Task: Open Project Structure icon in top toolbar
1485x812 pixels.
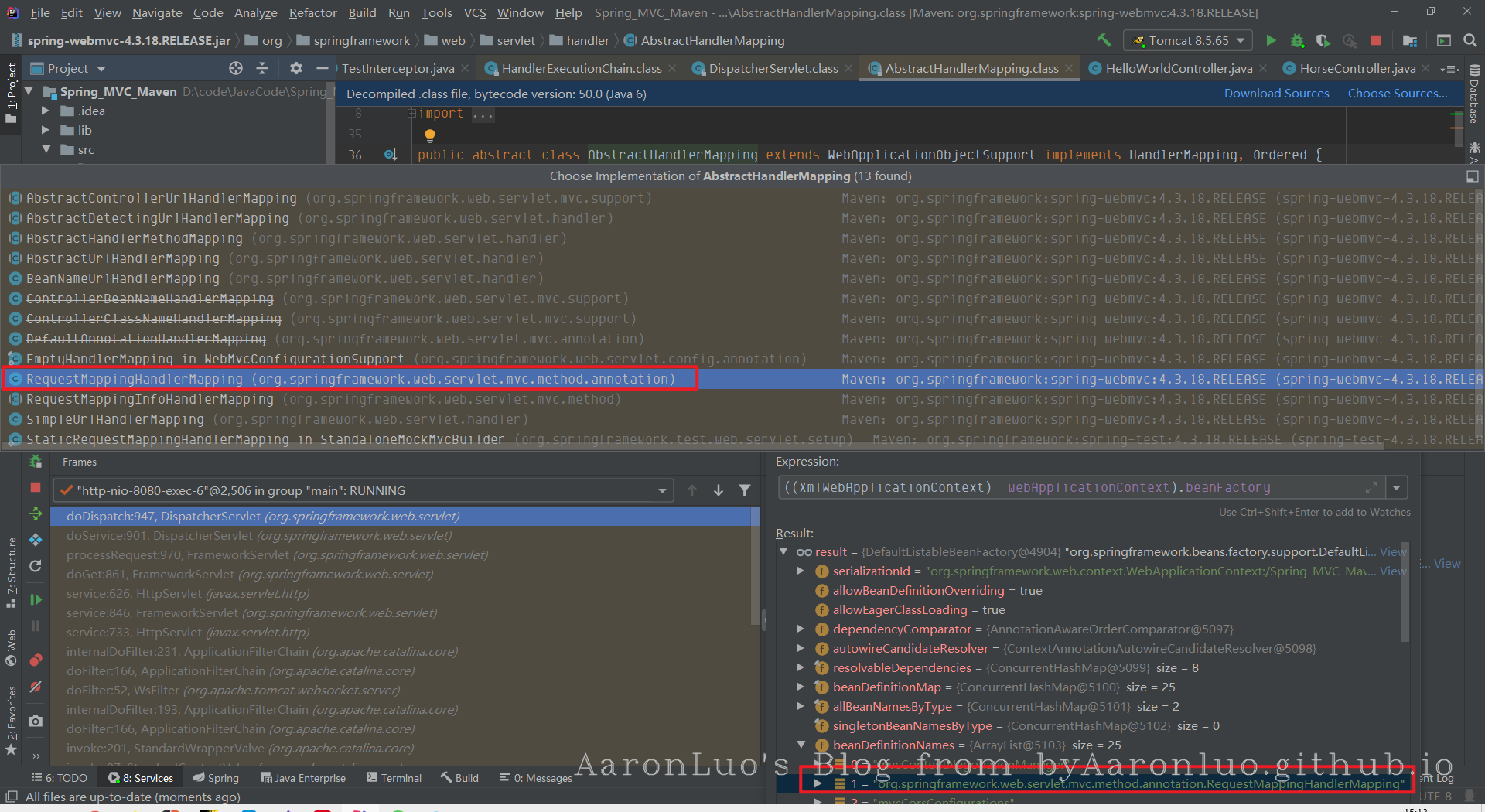Action: coord(1410,40)
